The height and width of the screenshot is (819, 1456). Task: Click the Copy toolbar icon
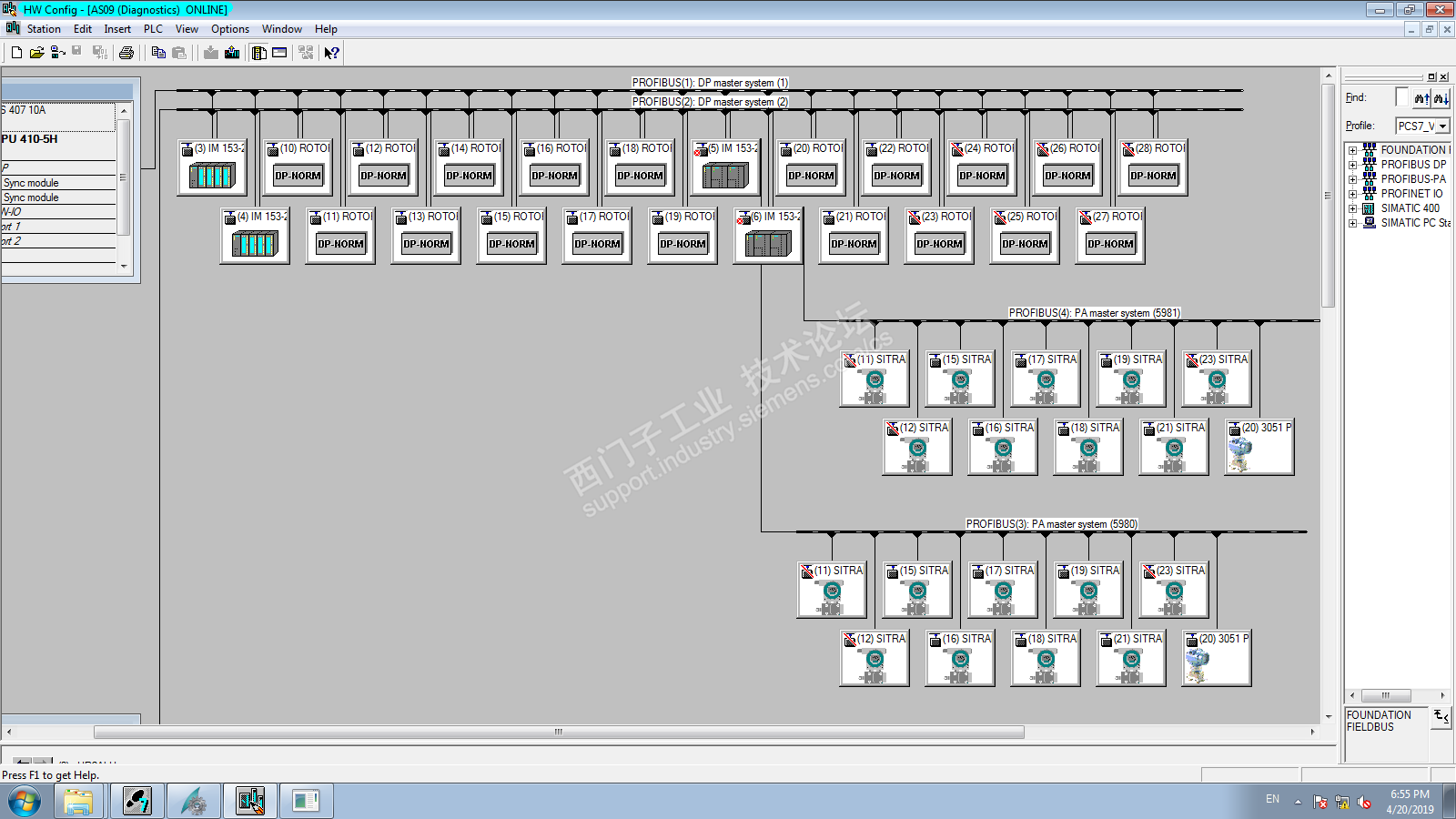(x=158, y=53)
